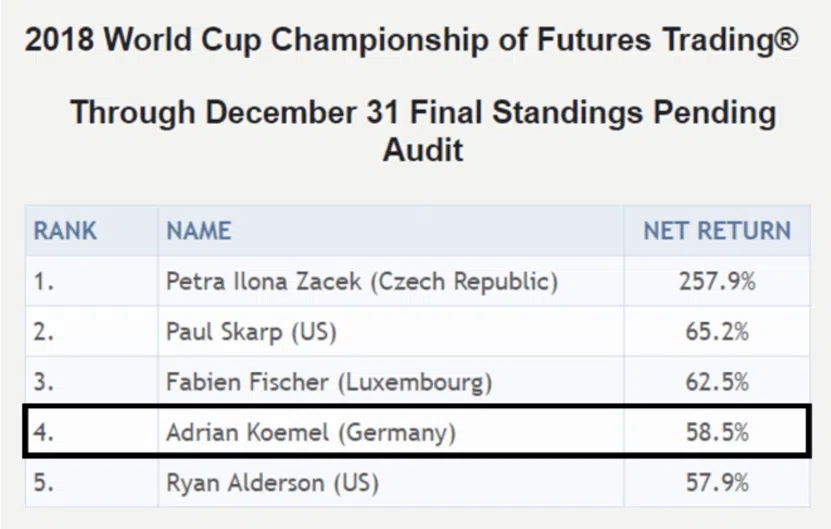Click the NET RETURN column header
The width and height of the screenshot is (831, 529).
point(717,231)
